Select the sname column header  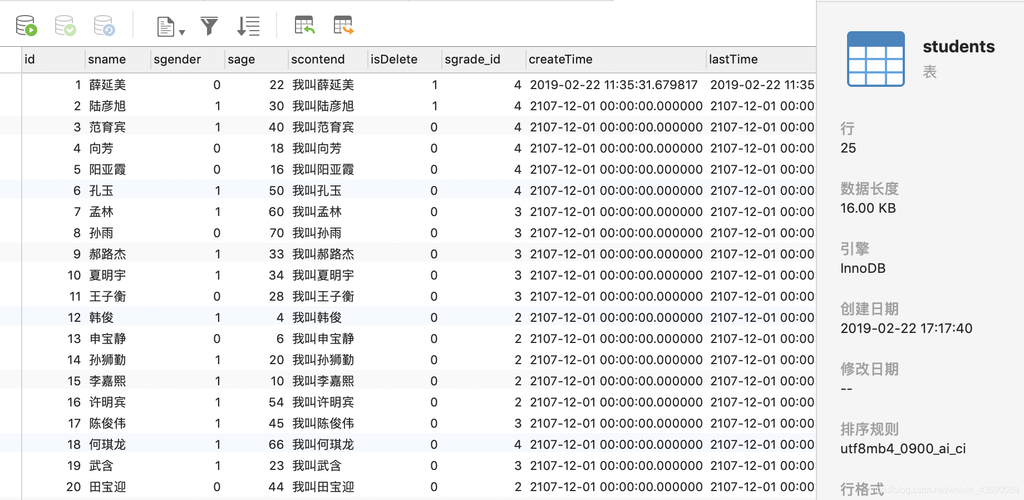pos(118,59)
